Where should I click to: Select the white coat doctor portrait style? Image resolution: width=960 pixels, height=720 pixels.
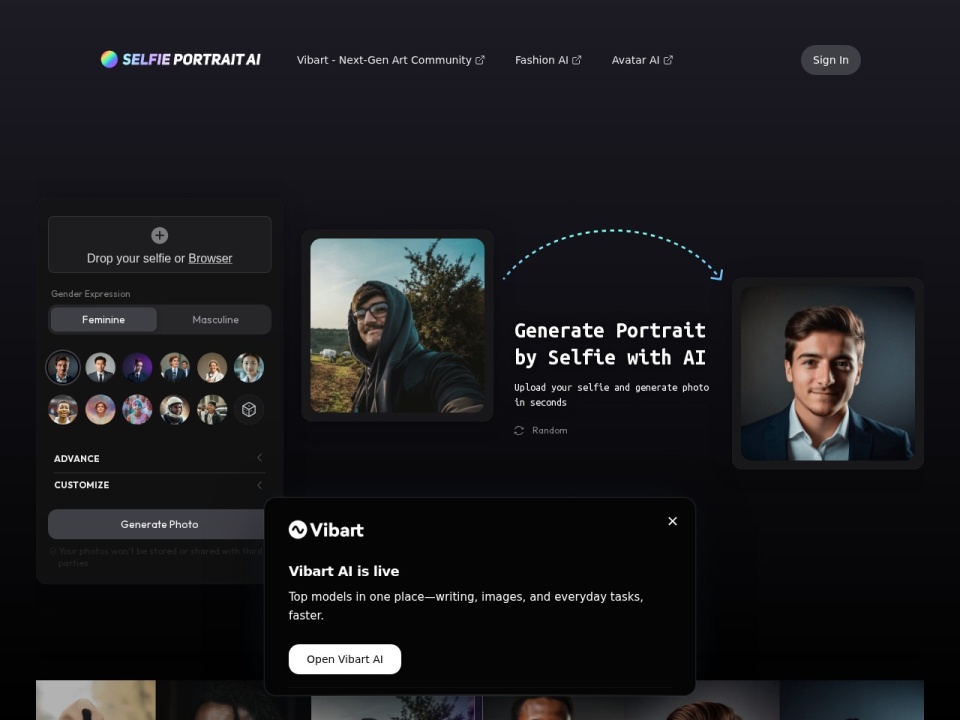212,367
